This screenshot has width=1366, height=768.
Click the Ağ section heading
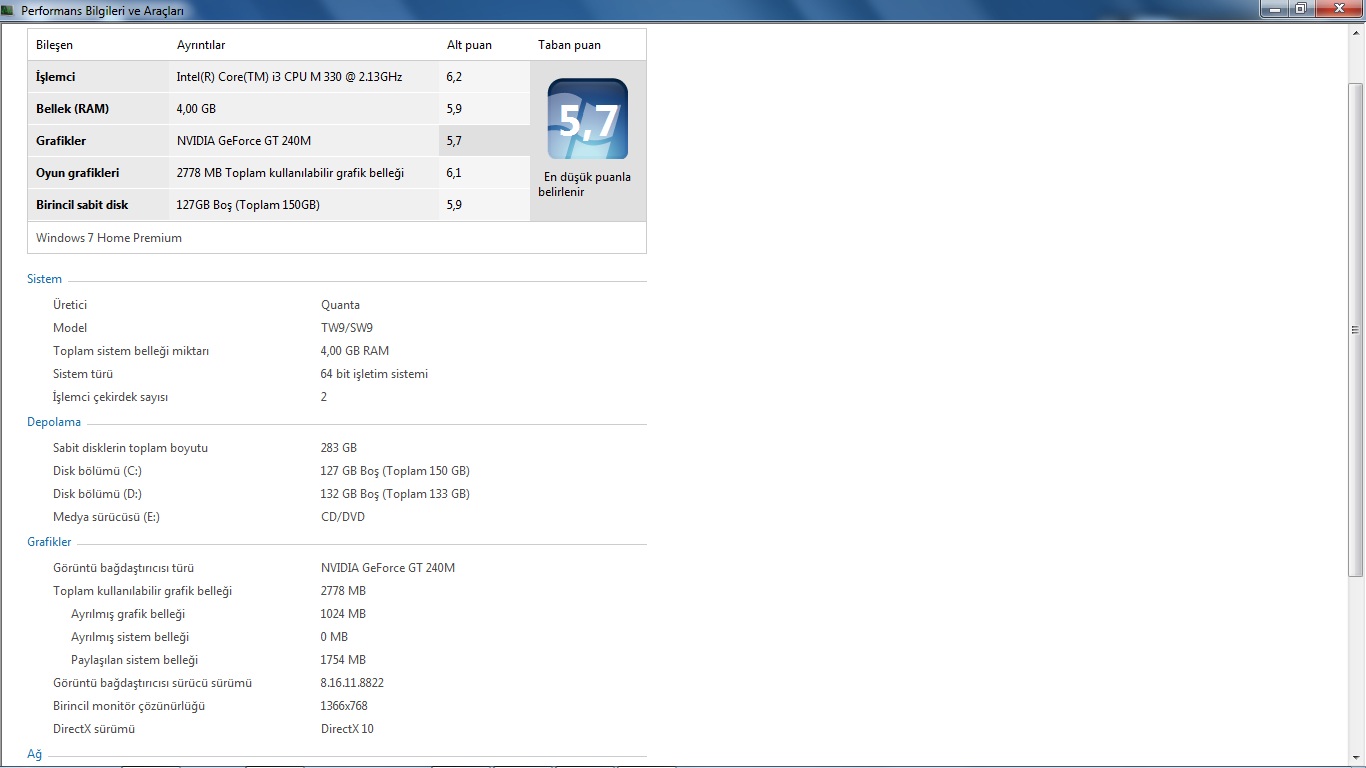coord(35,754)
